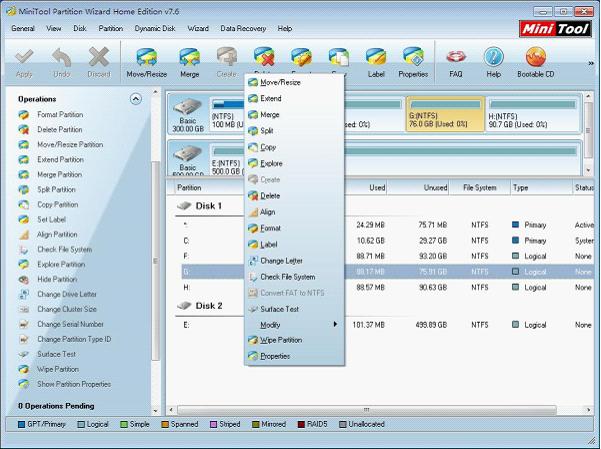This screenshot has height=449, width=601.
Task: Click the Type column header
Action: [x=541, y=187]
